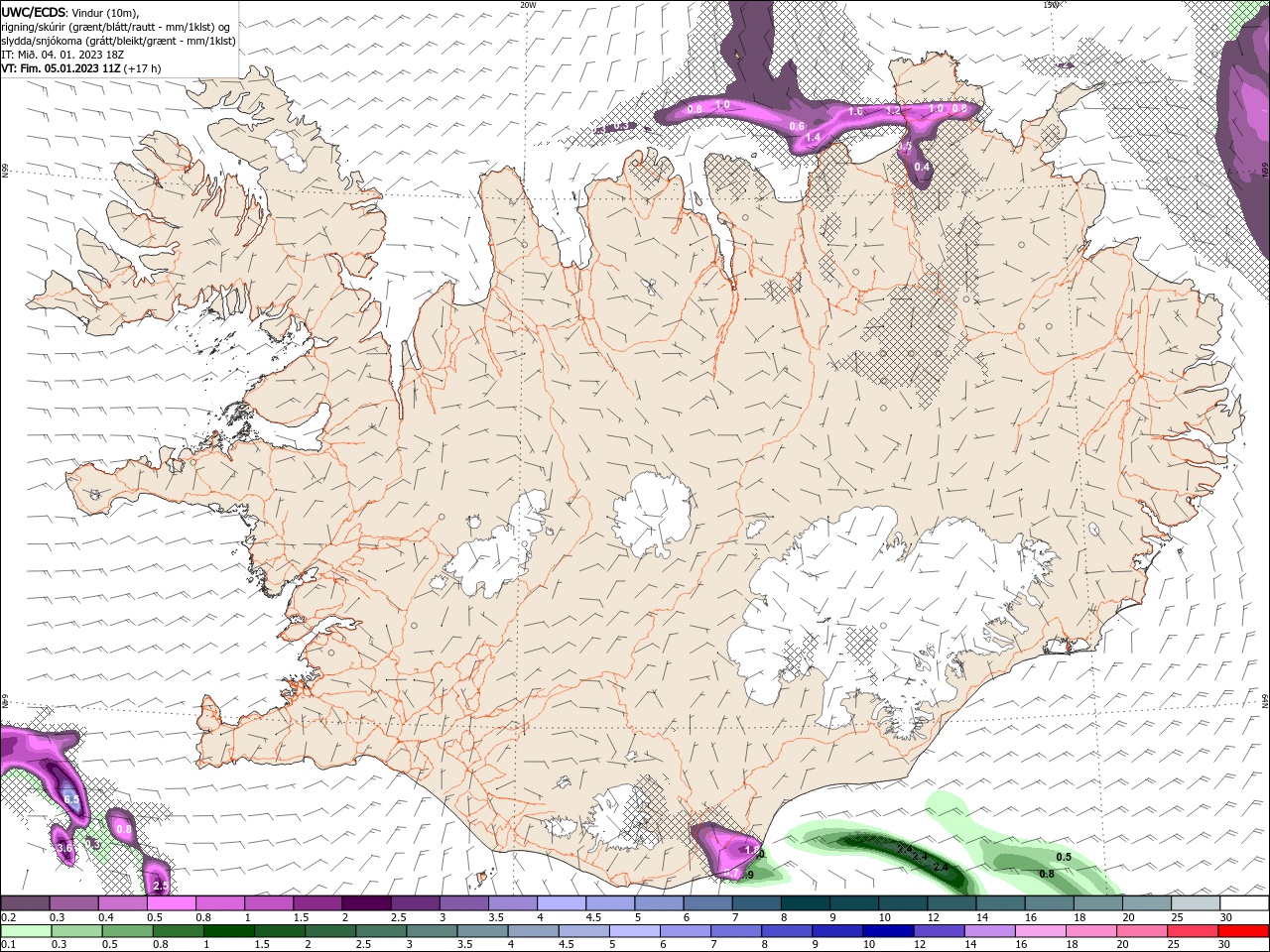Pick lower legend swatch between 25 and 30
1270x952 pixels.
point(1194,930)
